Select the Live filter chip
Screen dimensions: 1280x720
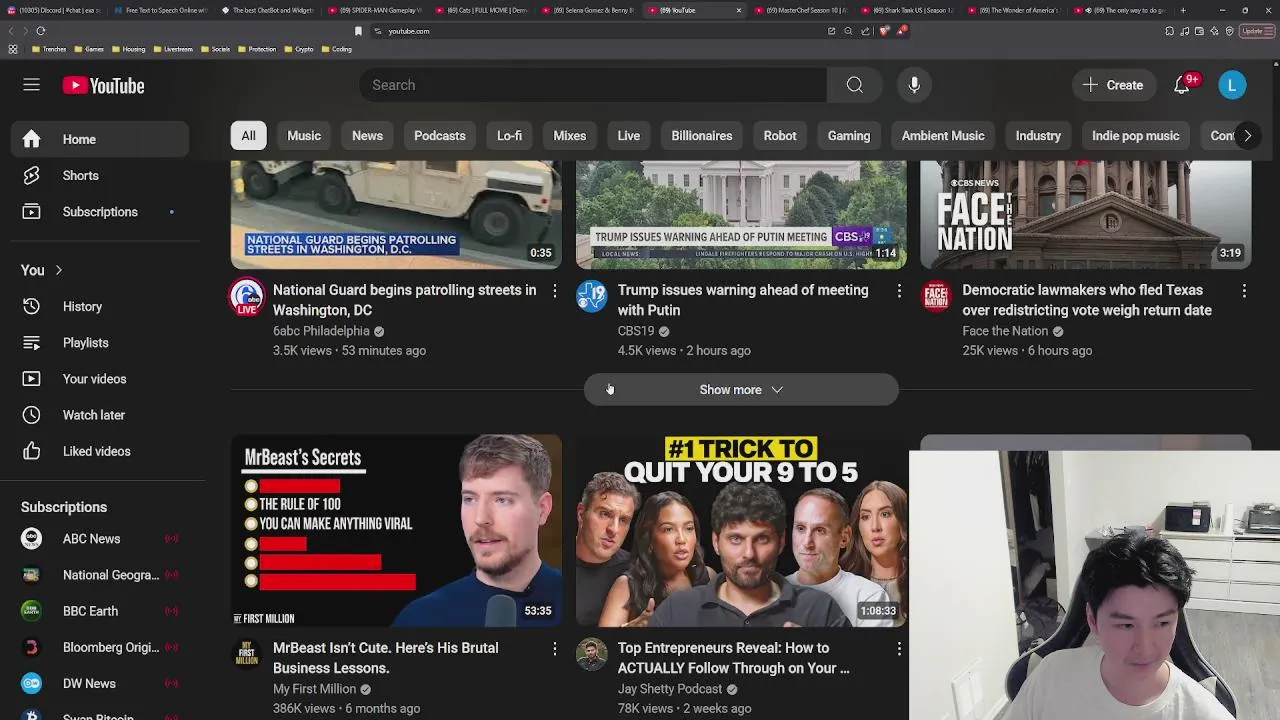pos(629,136)
